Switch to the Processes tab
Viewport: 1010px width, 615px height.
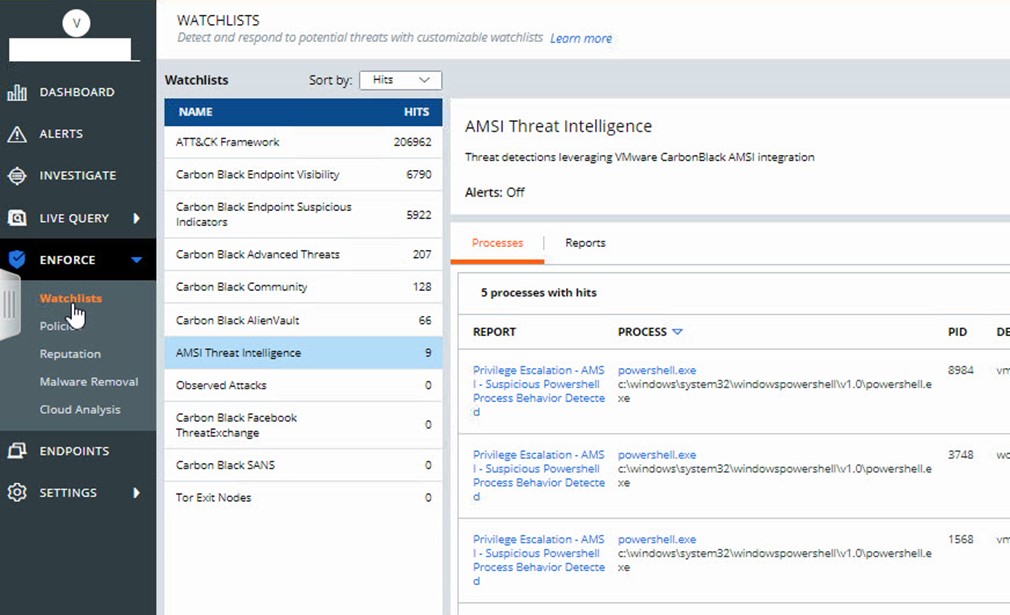(x=497, y=243)
